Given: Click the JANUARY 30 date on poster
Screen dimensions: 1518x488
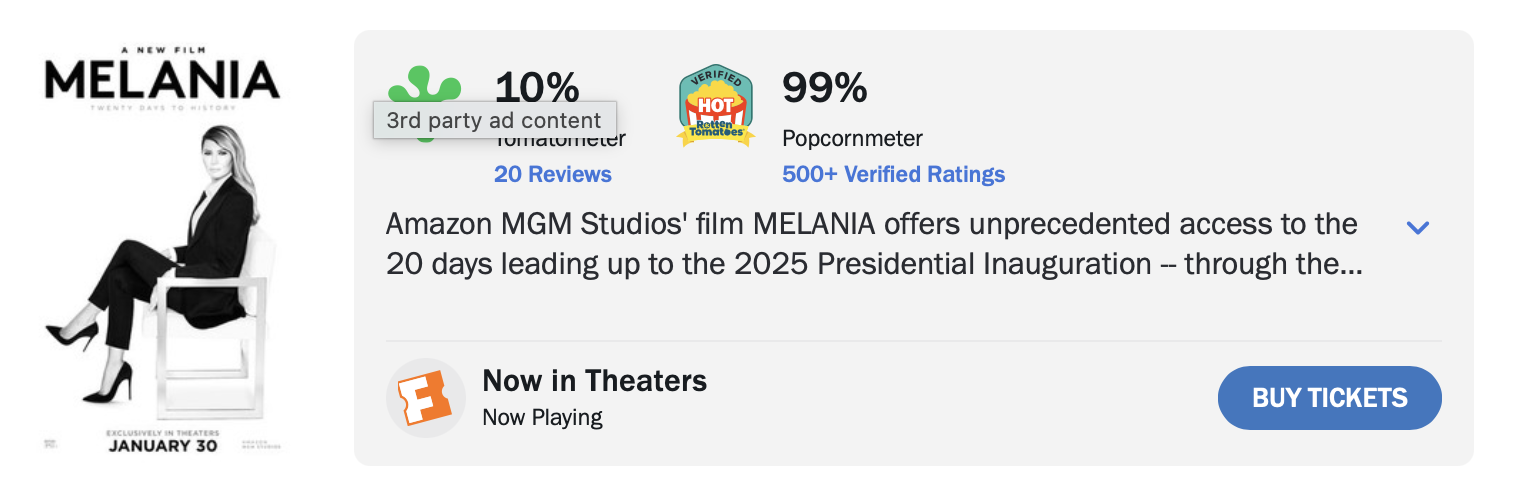Looking at the screenshot, I should (x=162, y=446).
